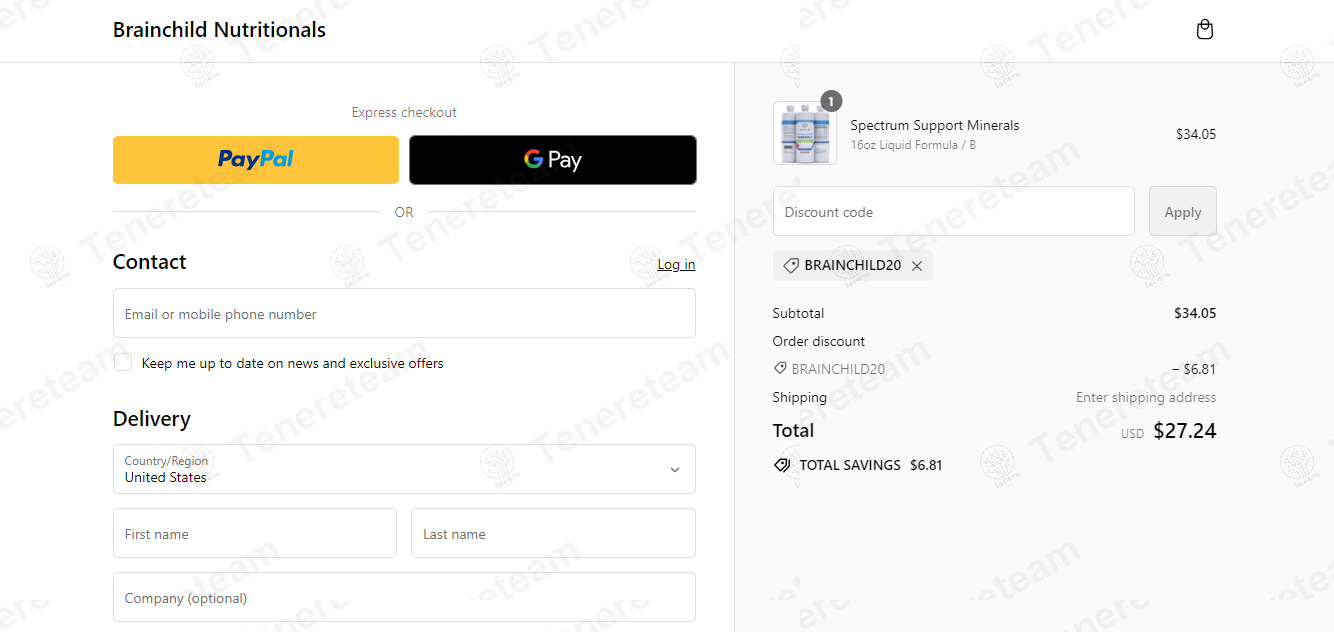Click the order discount BRAINCHILD20 tag icon
Screen dimensions: 1334x632
click(780, 369)
